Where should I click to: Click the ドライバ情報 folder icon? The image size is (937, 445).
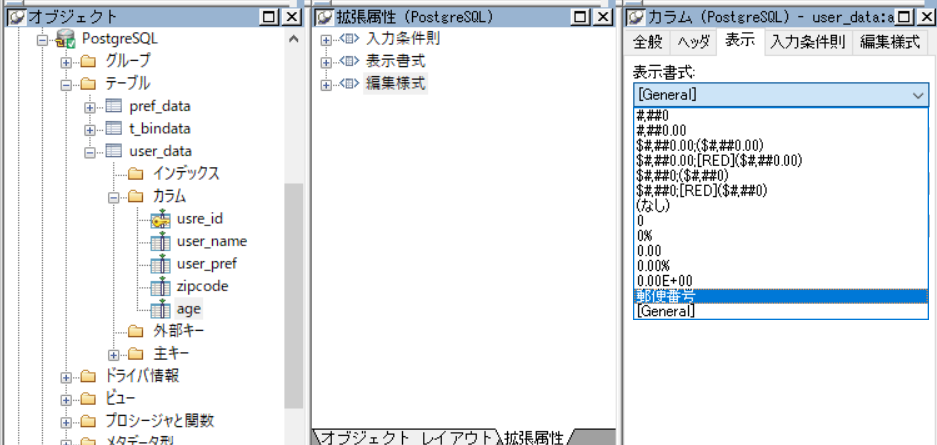click(x=88, y=376)
